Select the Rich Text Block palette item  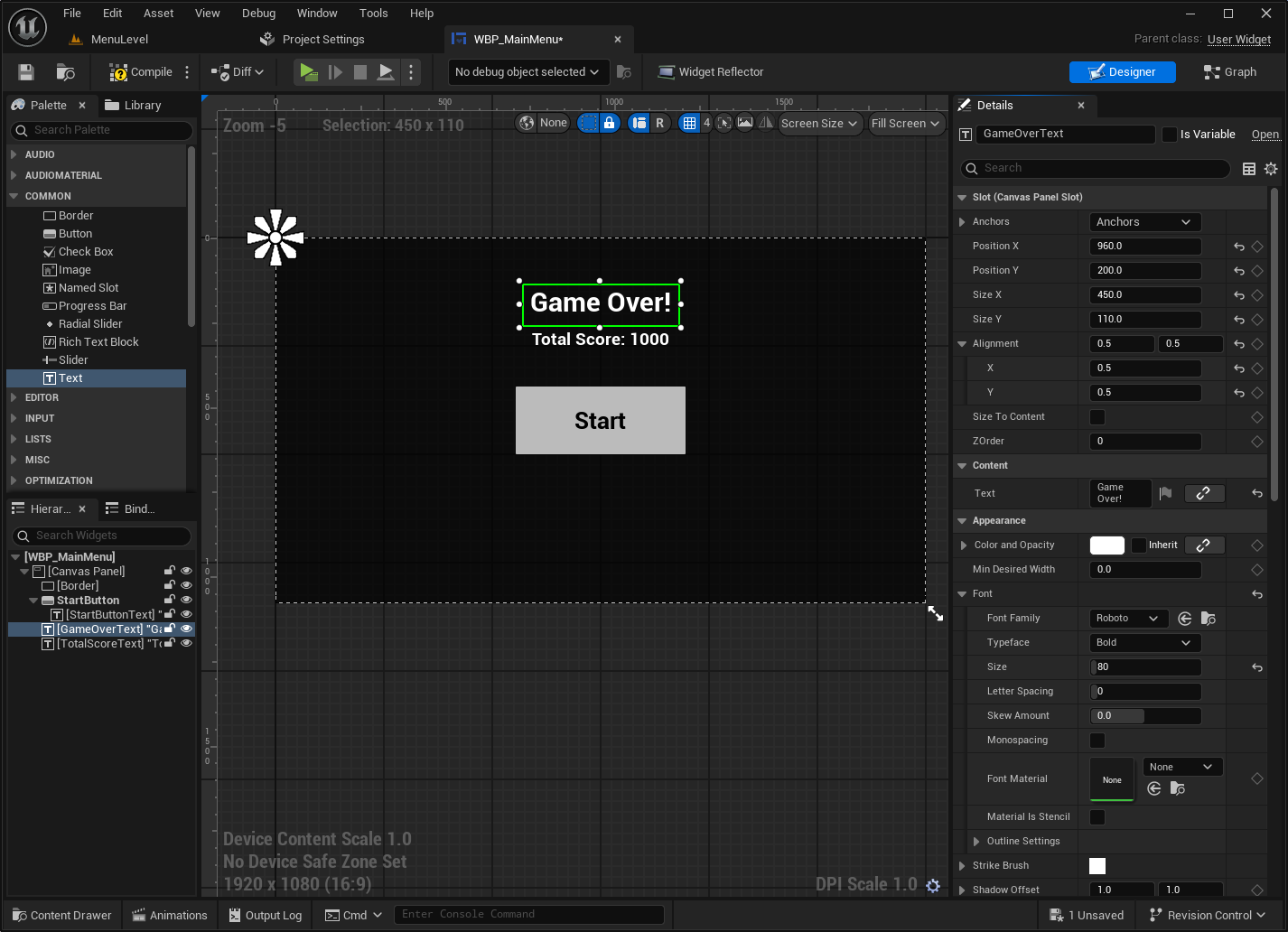click(98, 342)
